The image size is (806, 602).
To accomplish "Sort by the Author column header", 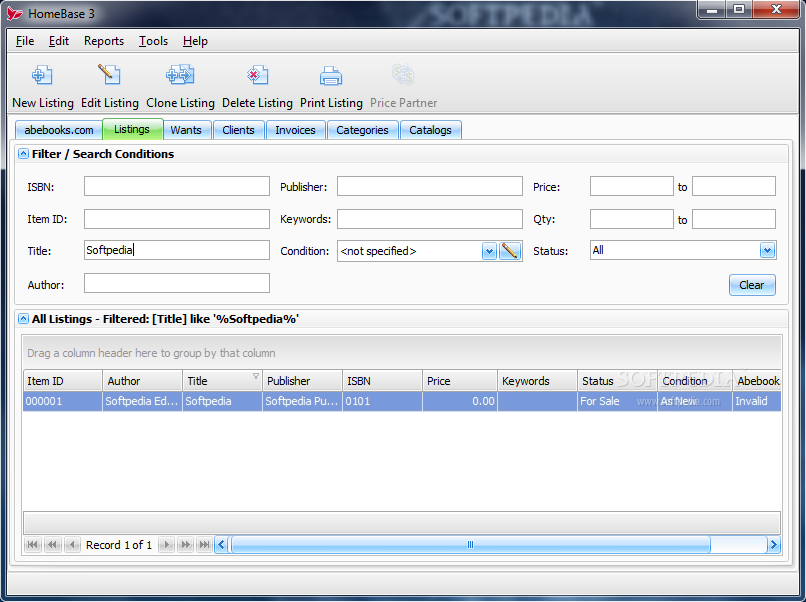I will tap(142, 381).
